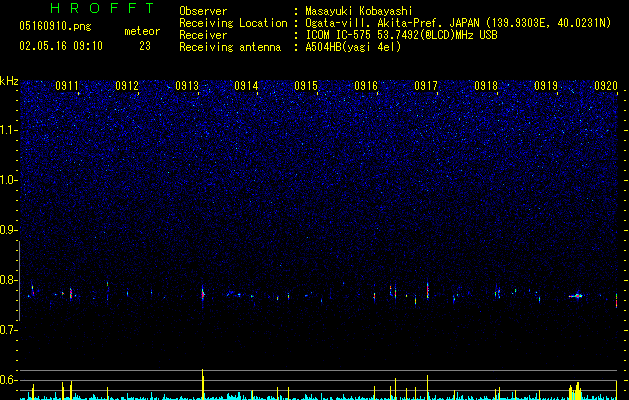Click the 0919 time marker

(546, 86)
